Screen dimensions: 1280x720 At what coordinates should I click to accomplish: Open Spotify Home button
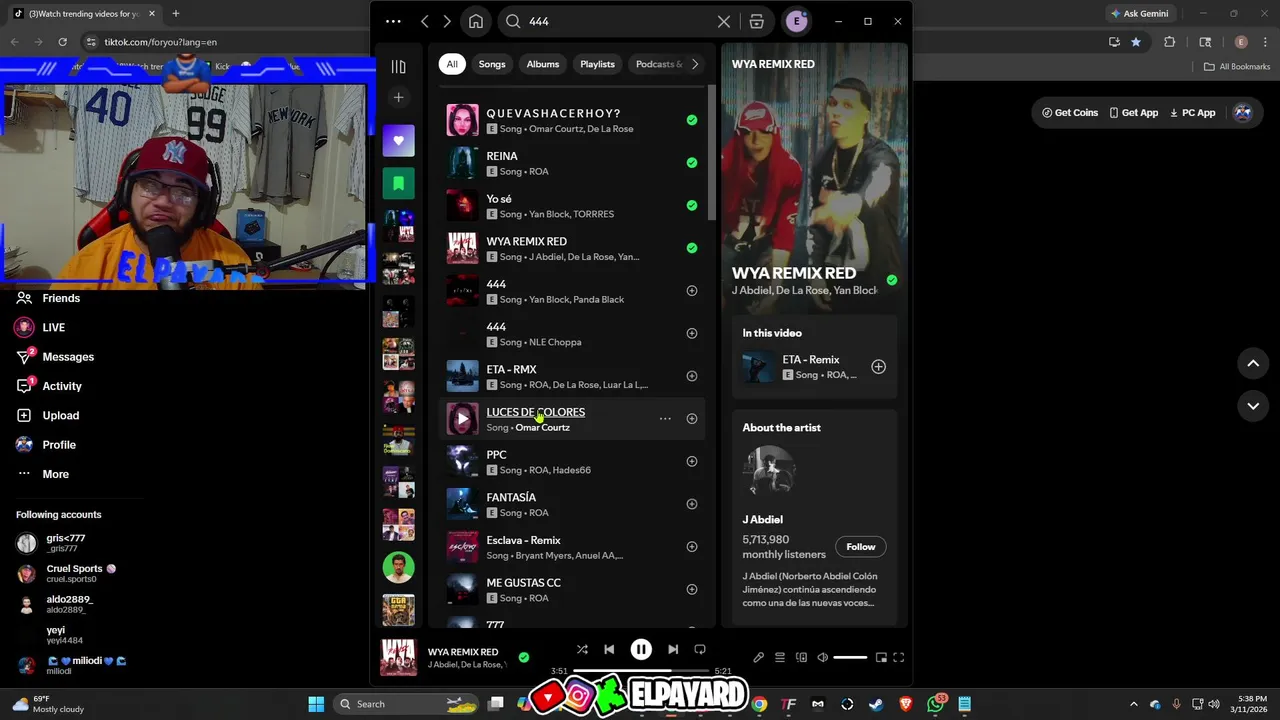click(x=476, y=21)
